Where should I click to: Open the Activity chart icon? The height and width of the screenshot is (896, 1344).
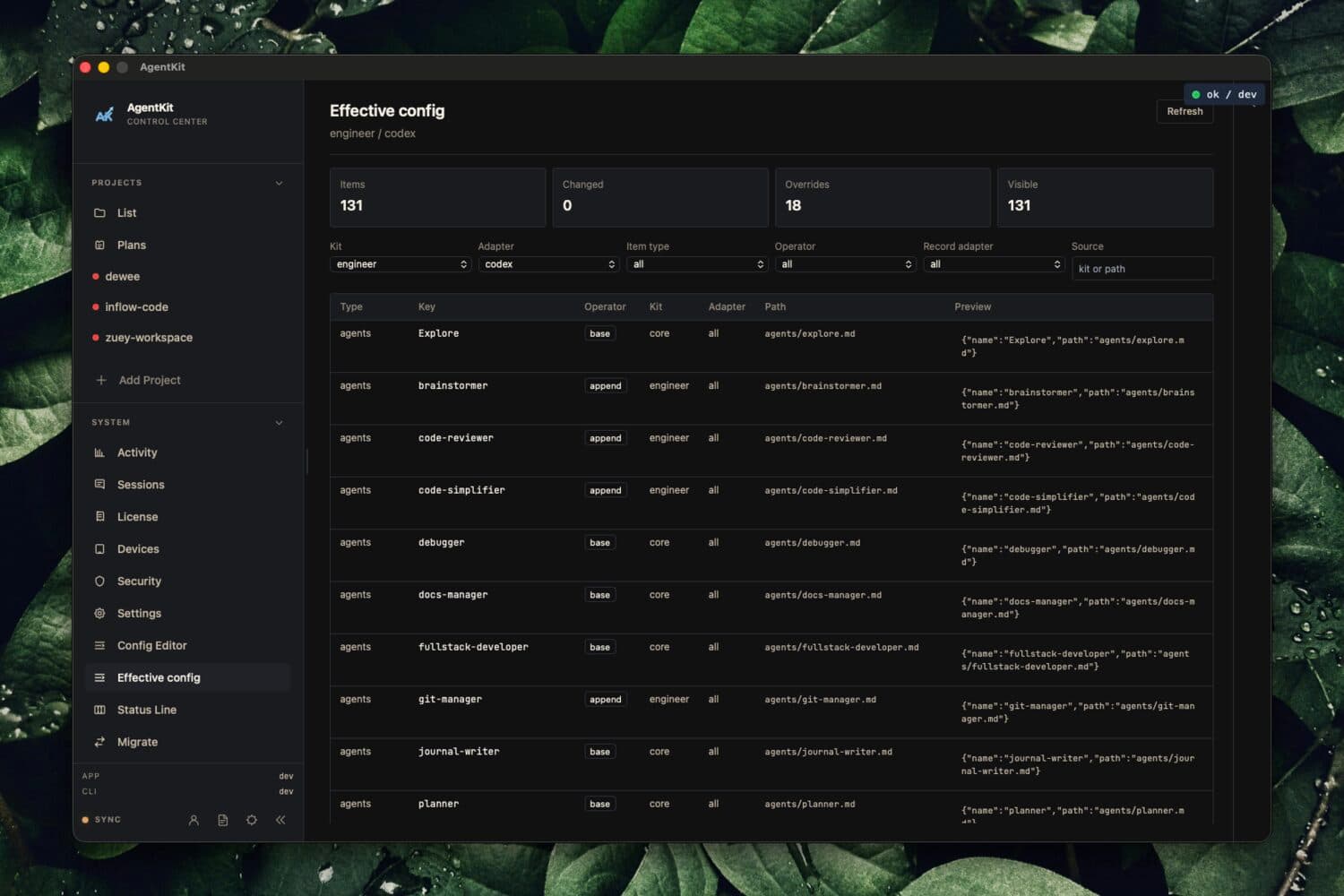(99, 452)
